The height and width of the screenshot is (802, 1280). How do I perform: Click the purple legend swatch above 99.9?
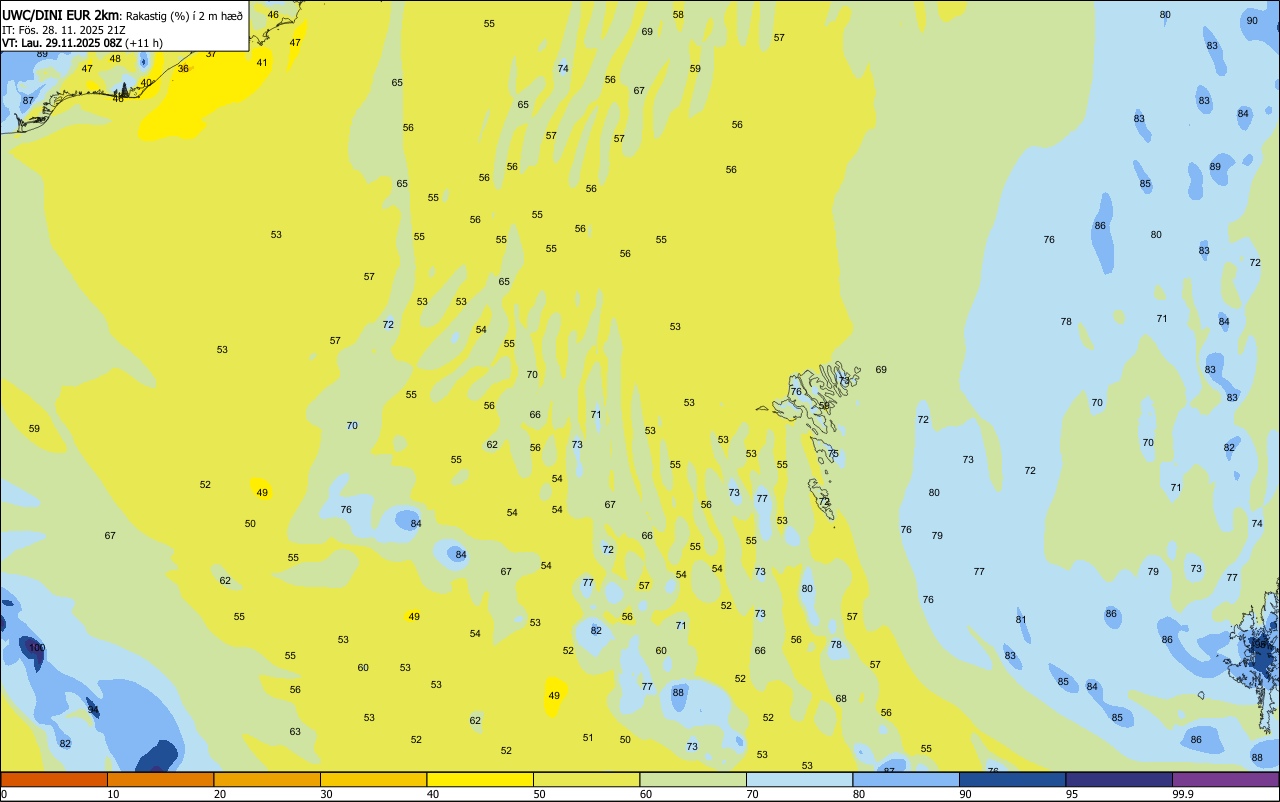(1225, 779)
